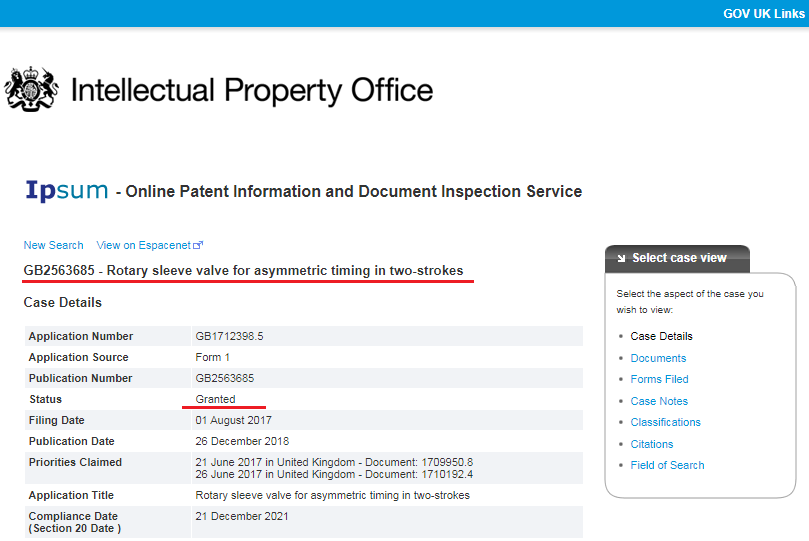This screenshot has width=809, height=541.
Task: Select Case Details in the case view list
Action: (x=661, y=336)
